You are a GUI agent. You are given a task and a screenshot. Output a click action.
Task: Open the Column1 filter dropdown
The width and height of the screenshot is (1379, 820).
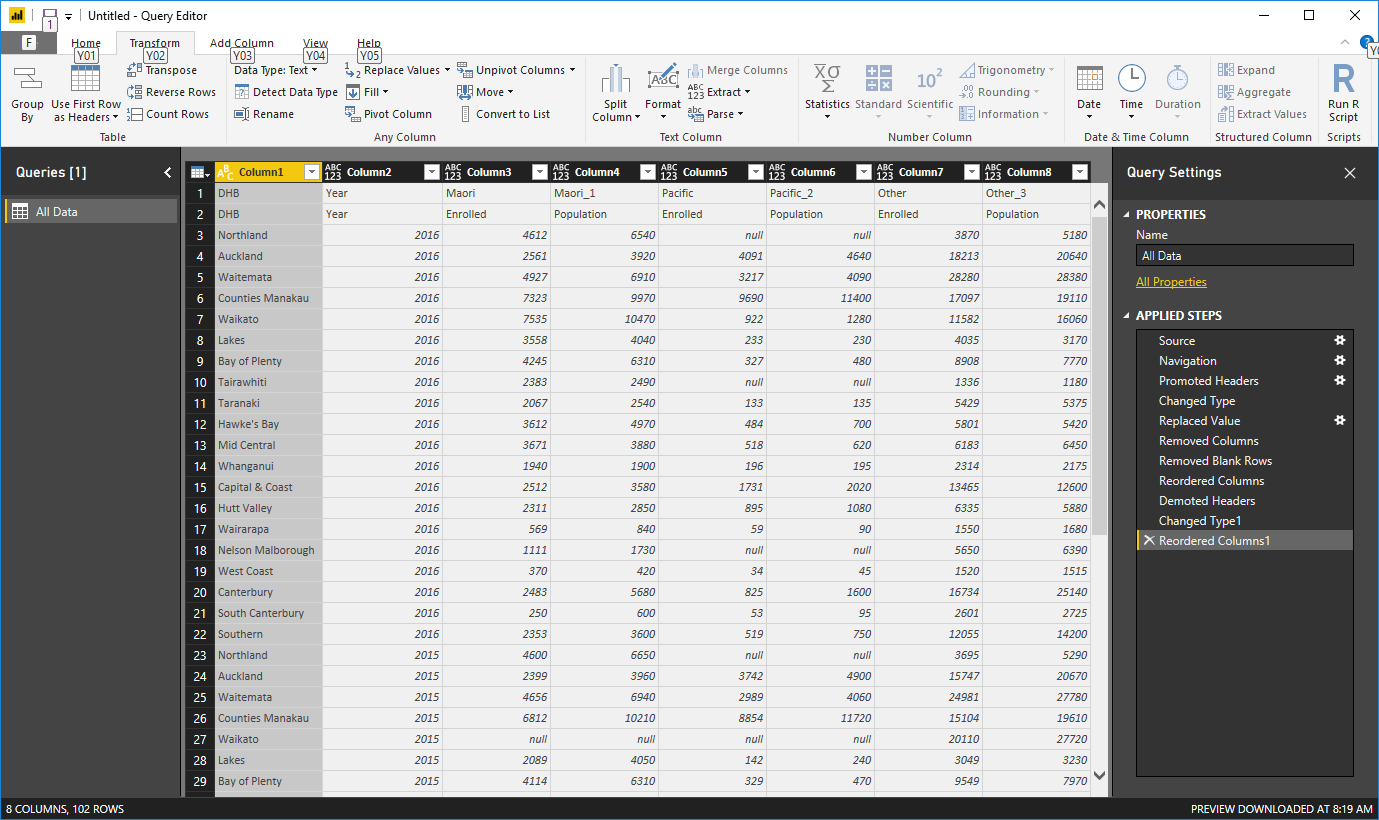pyautogui.click(x=311, y=172)
